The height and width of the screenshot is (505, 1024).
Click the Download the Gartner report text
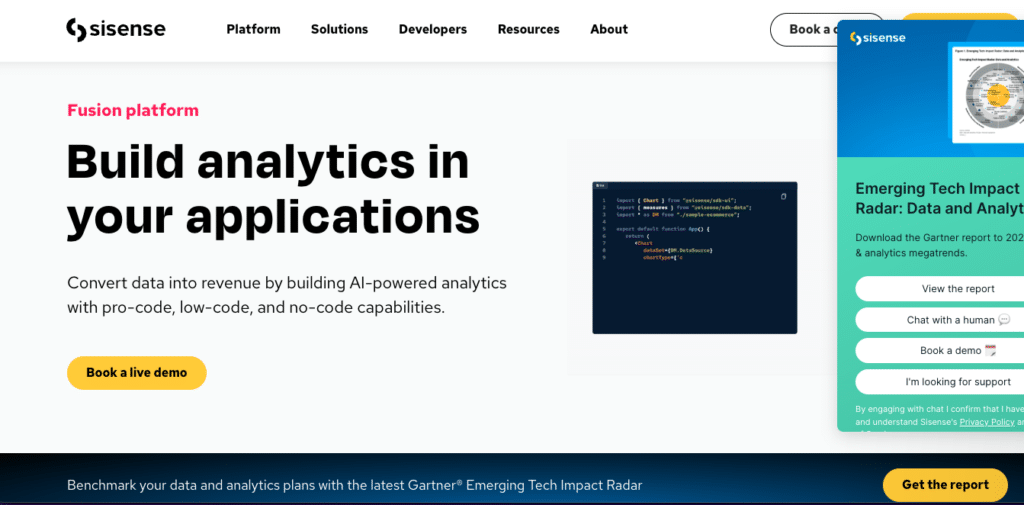pyautogui.click(x=940, y=245)
